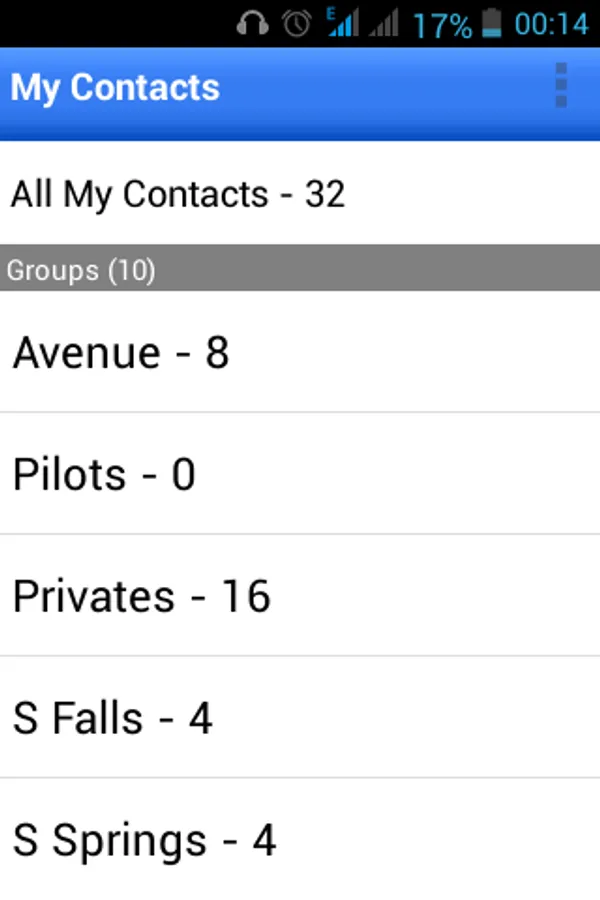The image size is (600, 900).
Task: Select the Avenue group
Action: pyautogui.click(x=120, y=352)
